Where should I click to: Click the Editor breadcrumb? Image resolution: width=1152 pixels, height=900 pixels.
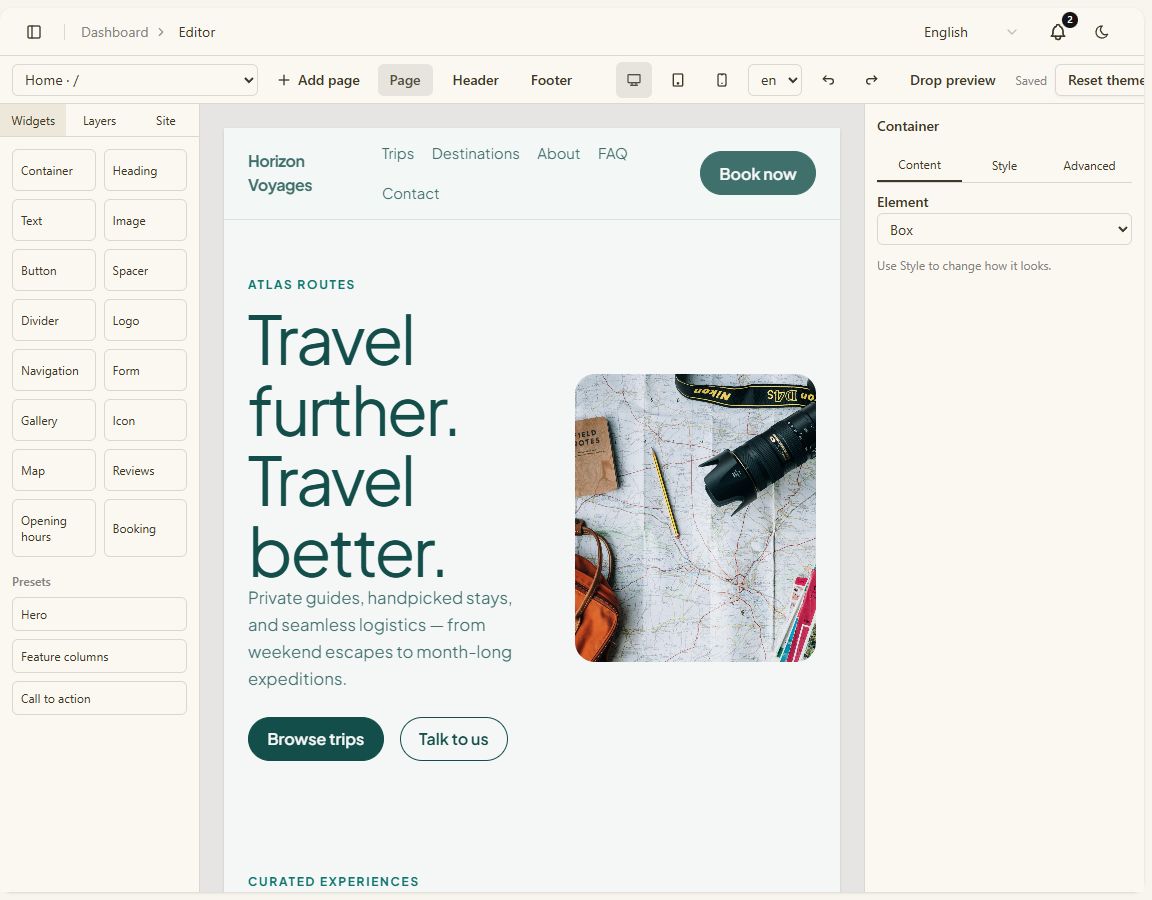click(x=197, y=32)
